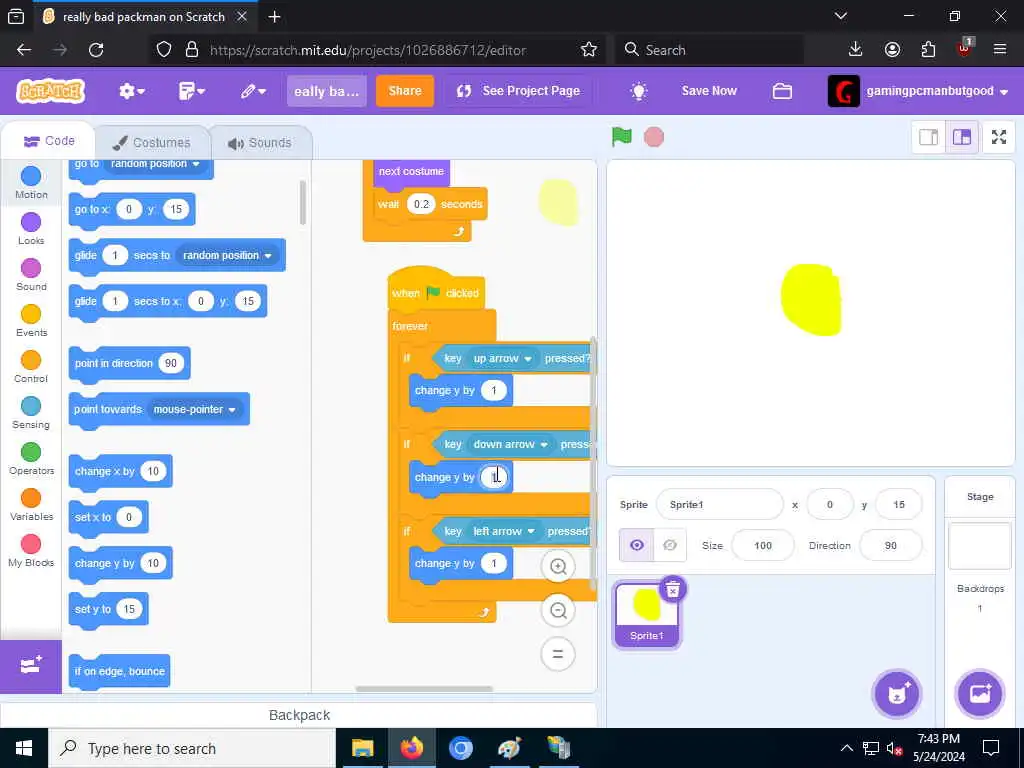Open full screen stage mode
Image resolution: width=1024 pixels, height=768 pixels.
(x=999, y=137)
